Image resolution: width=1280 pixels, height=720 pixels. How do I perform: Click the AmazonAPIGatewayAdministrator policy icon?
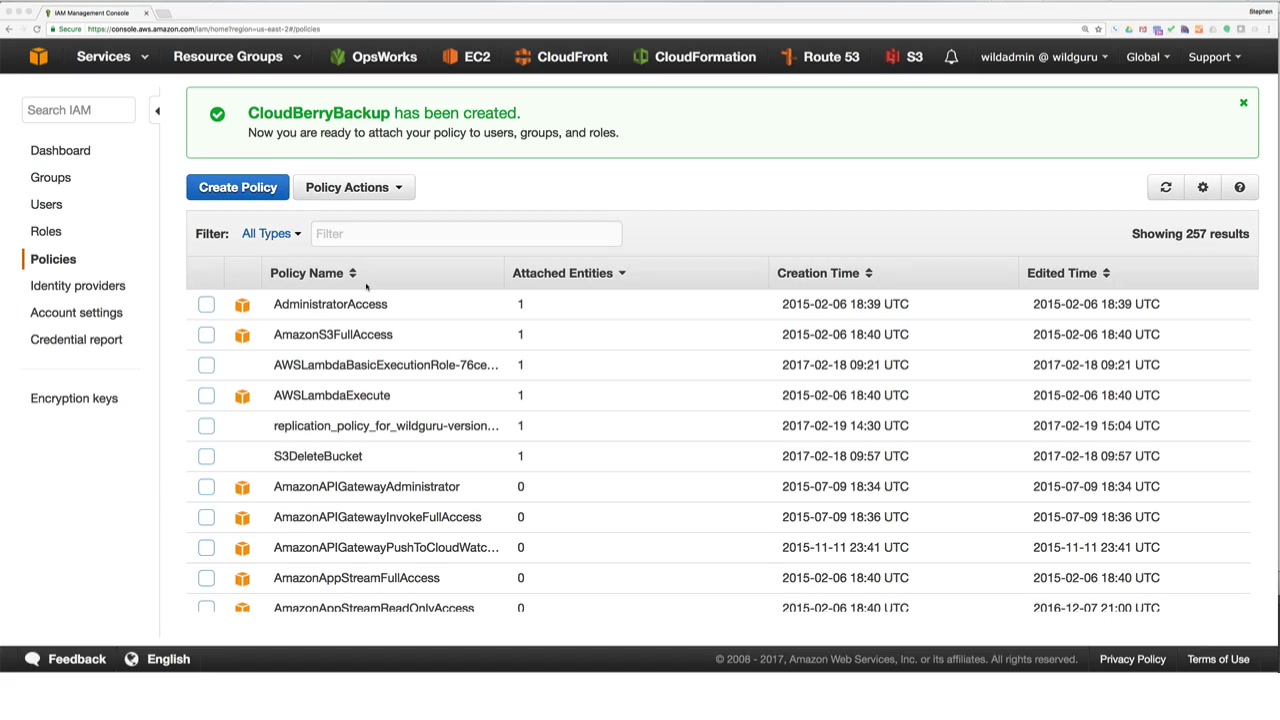pos(242,487)
